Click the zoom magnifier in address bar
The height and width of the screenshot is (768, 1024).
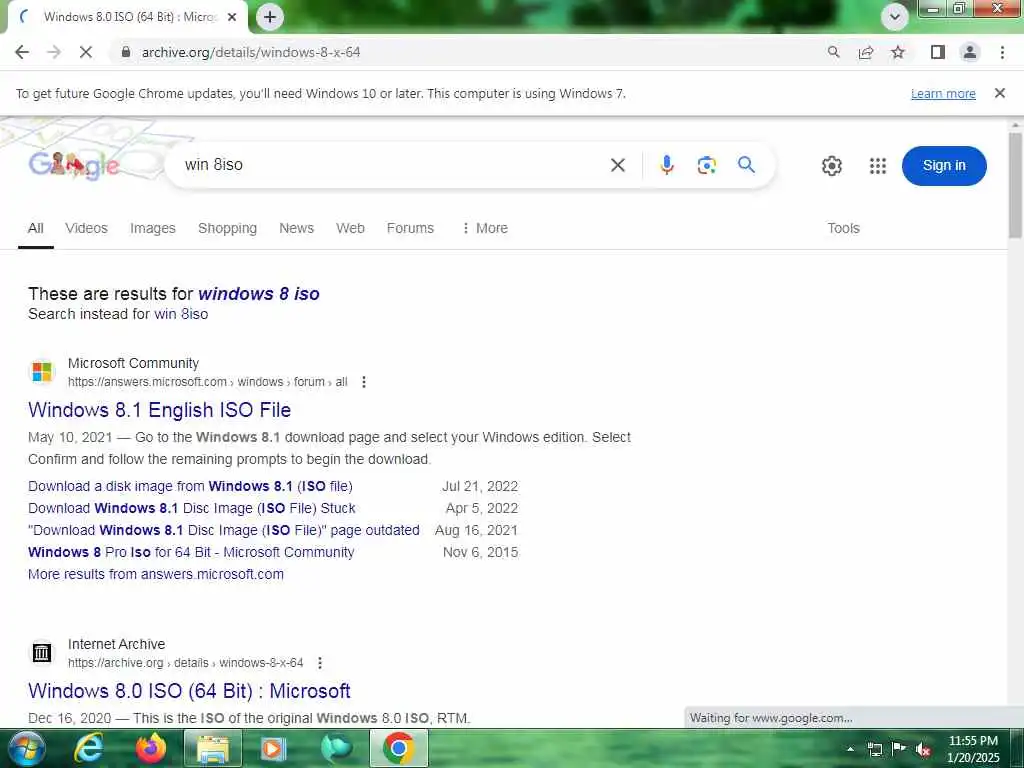833,52
